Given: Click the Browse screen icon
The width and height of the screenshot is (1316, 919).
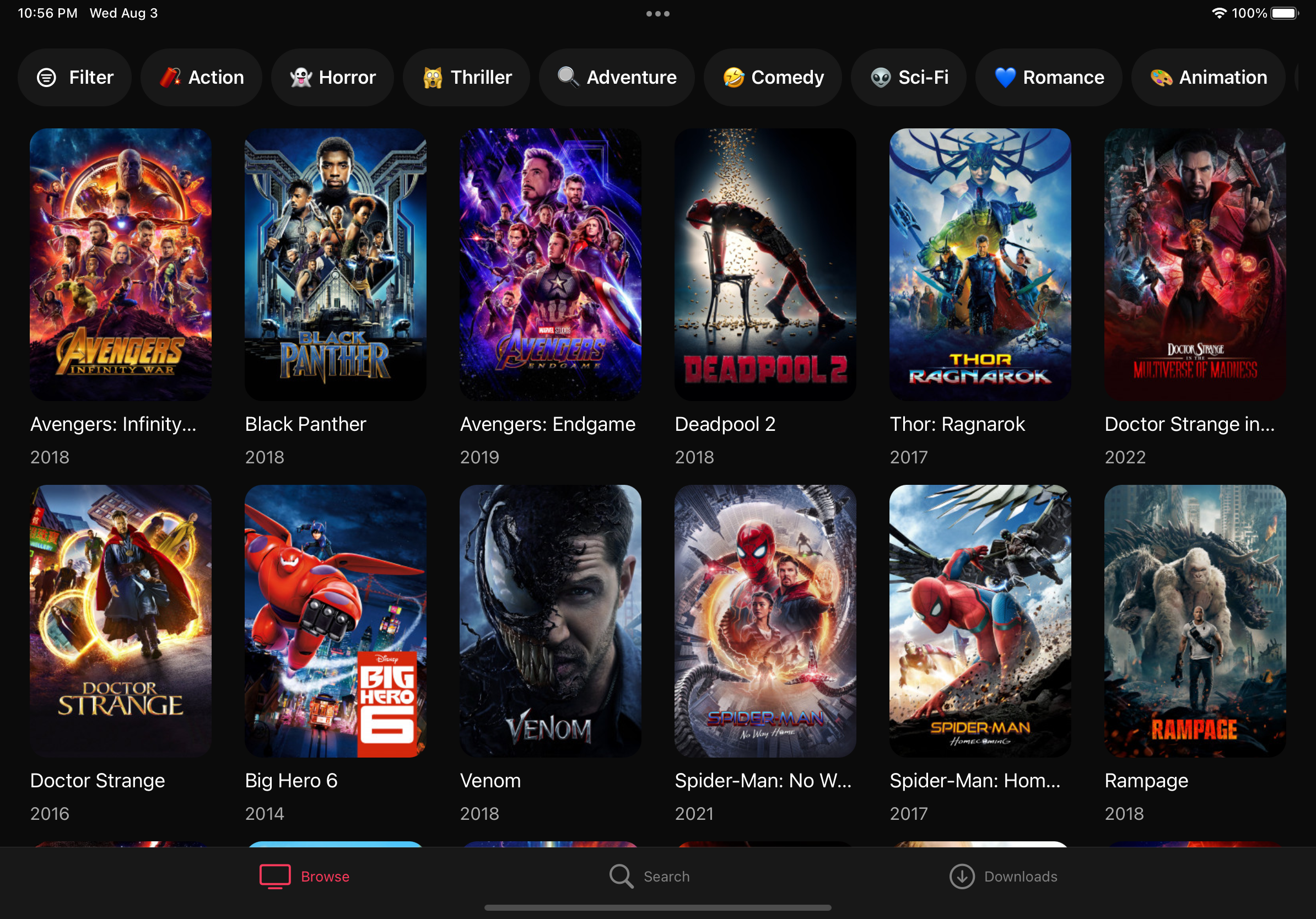Looking at the screenshot, I should pos(275,876).
